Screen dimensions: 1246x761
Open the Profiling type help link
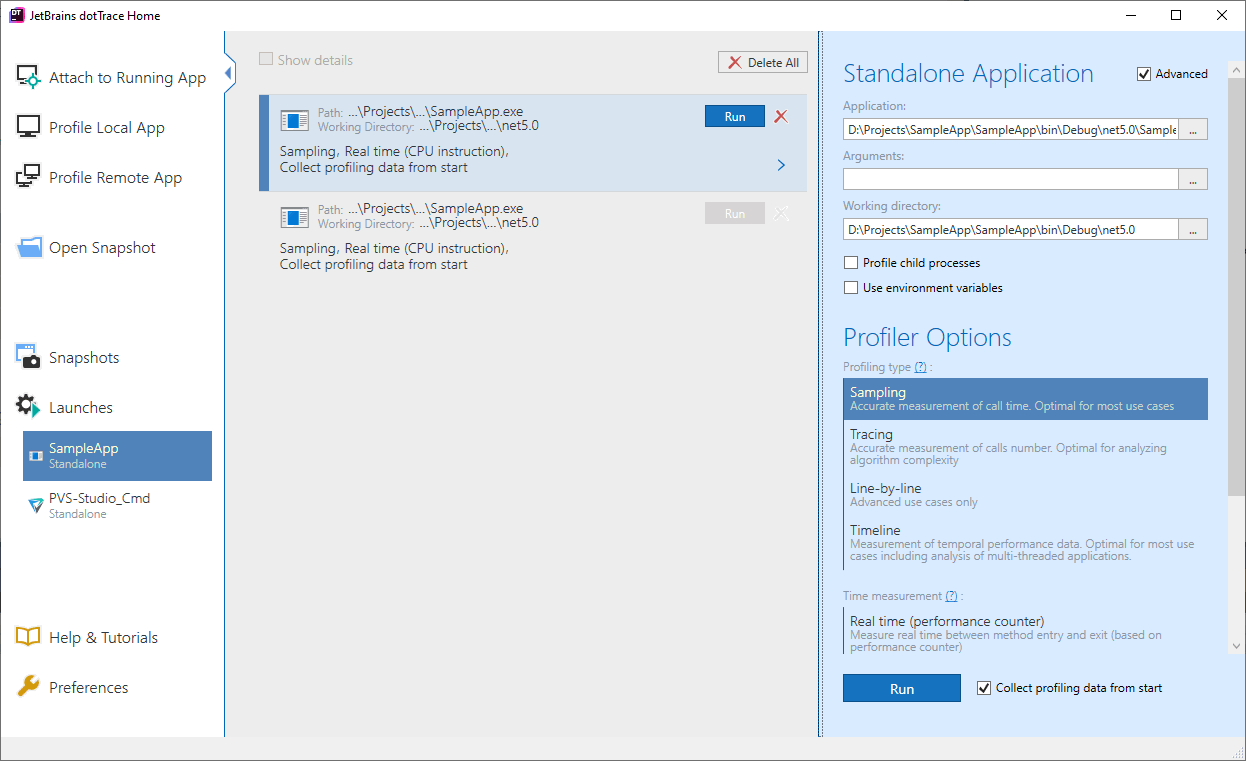pos(920,367)
